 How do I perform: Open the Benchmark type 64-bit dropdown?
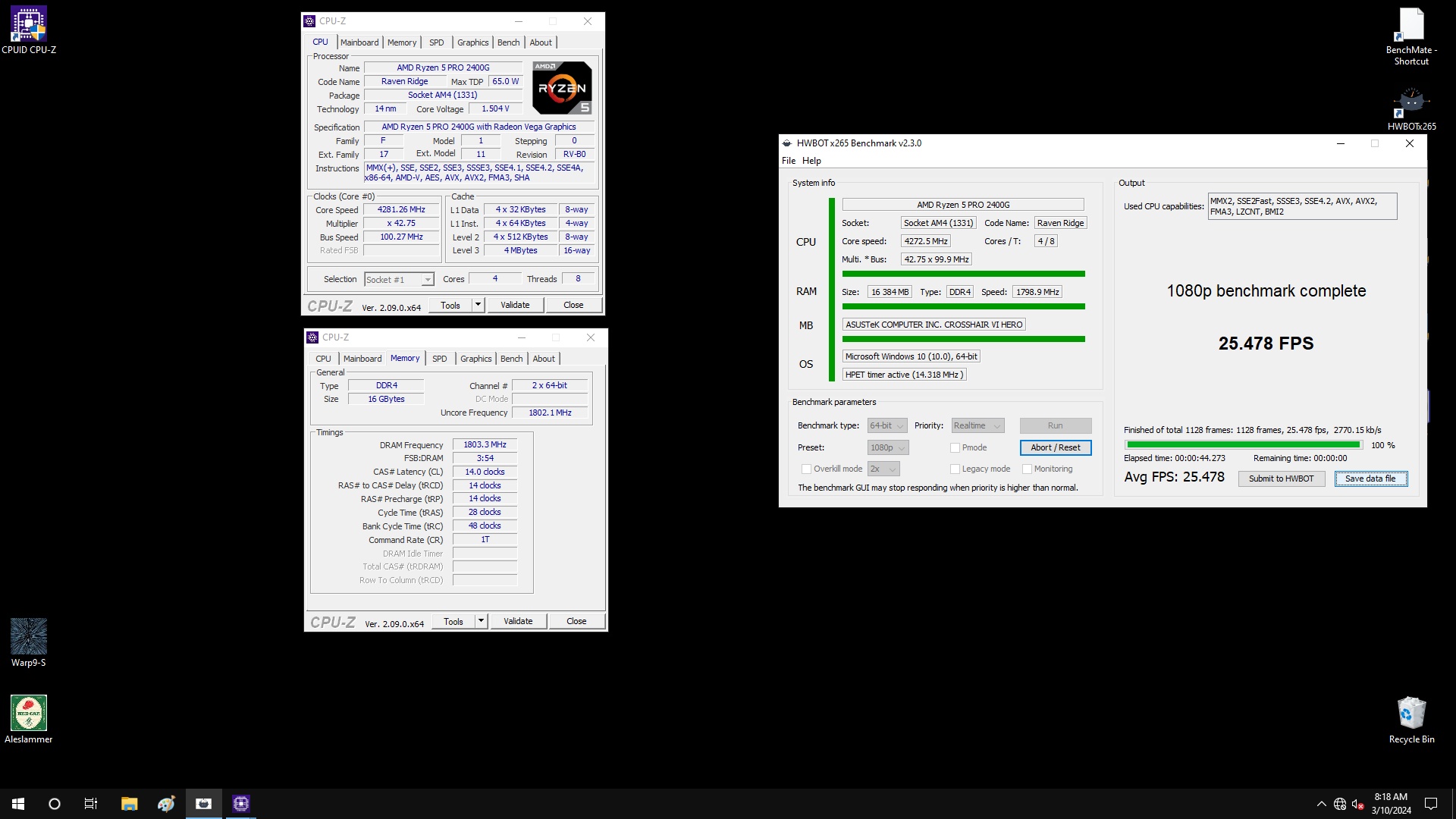[x=886, y=425]
